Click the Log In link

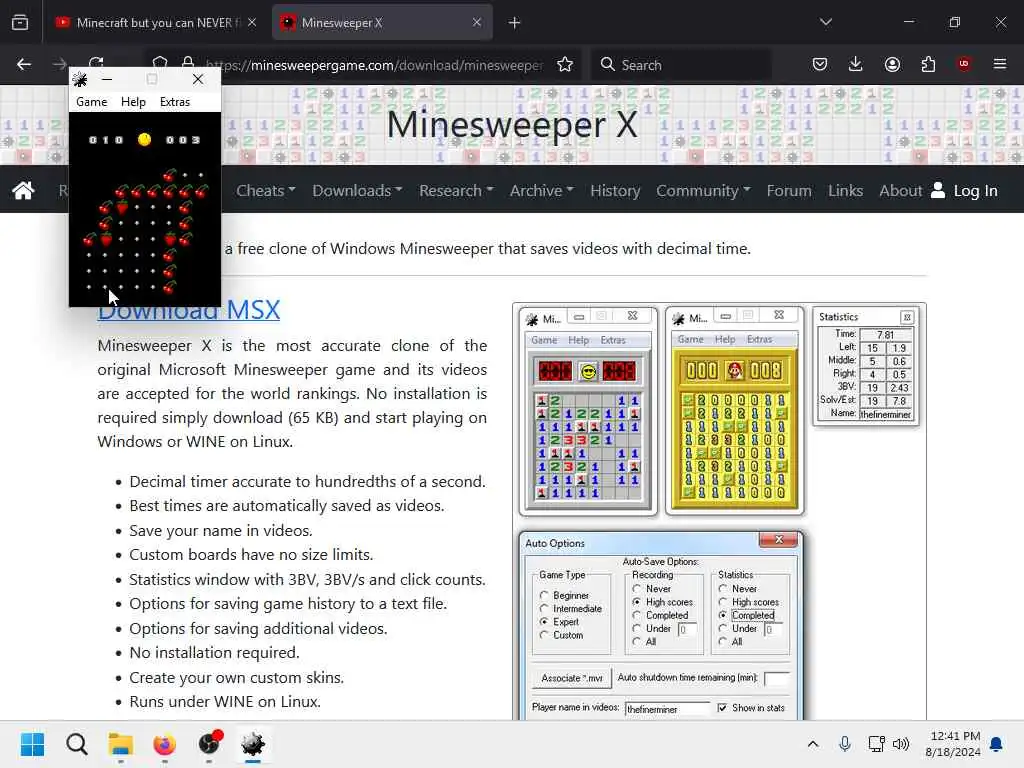click(975, 190)
